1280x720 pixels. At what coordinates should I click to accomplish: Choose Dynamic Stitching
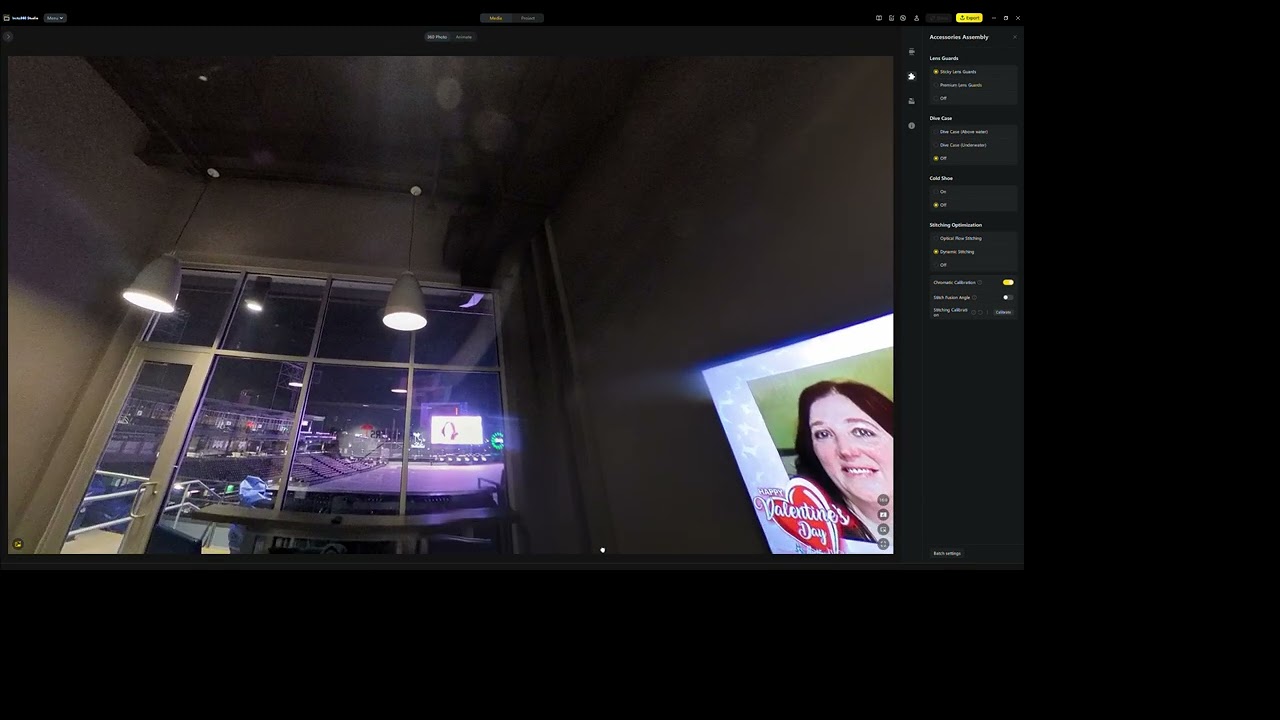tap(954, 252)
